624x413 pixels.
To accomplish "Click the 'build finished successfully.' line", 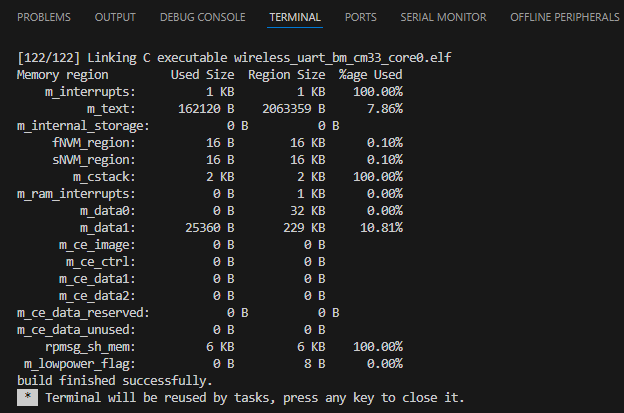I will [x=114, y=381].
